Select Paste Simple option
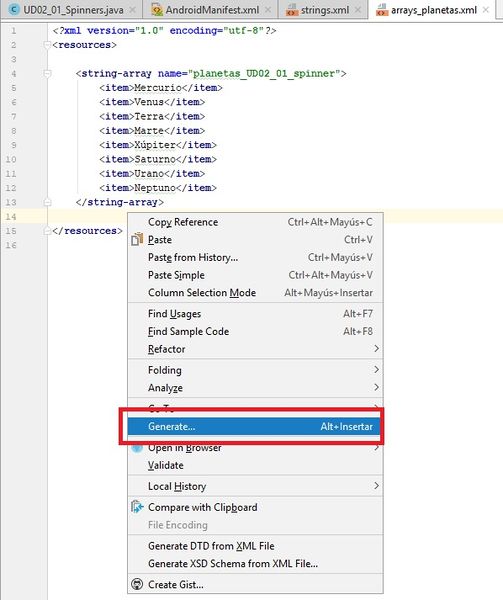 point(255,275)
